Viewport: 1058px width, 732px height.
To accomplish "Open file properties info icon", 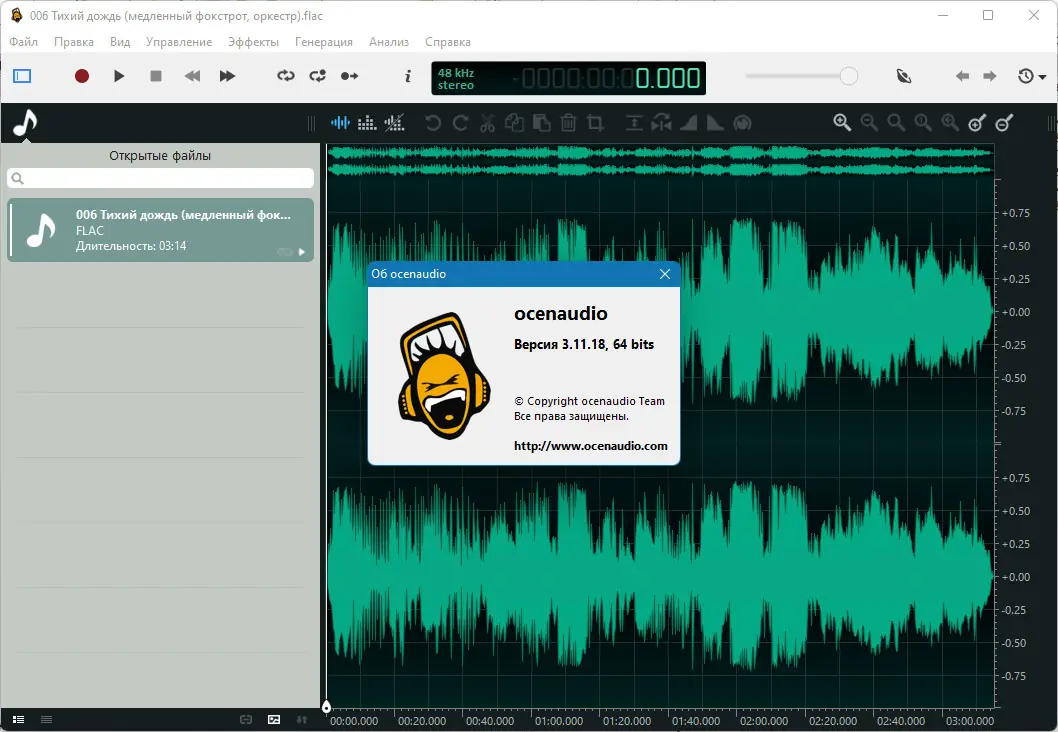I will (408, 76).
